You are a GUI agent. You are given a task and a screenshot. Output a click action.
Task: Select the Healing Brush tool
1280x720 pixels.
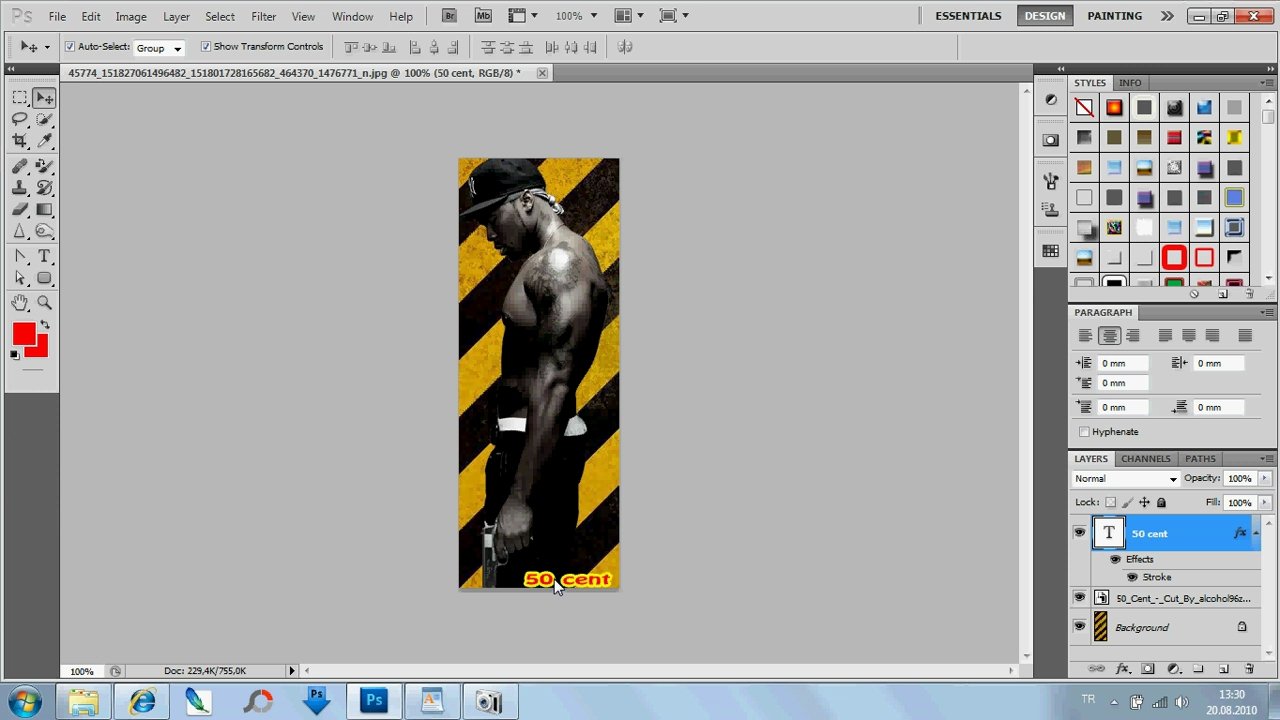coord(20,166)
